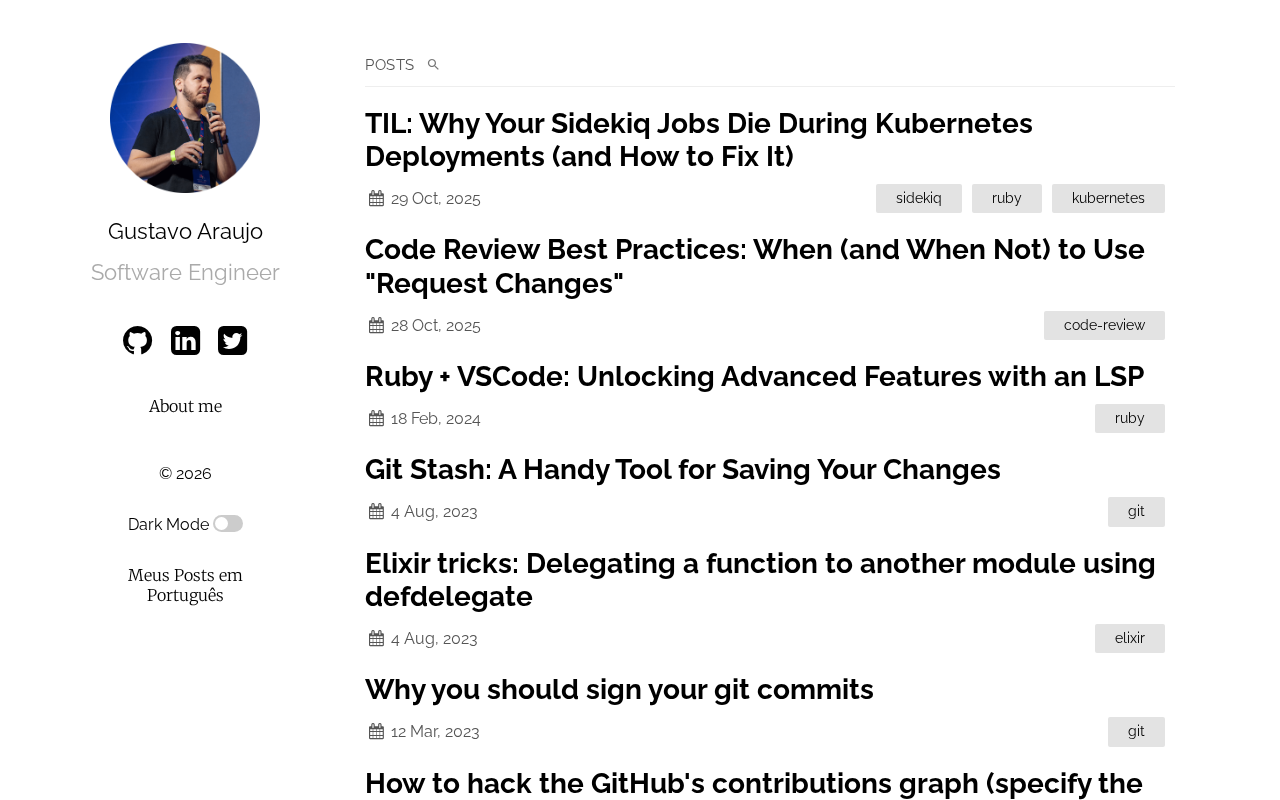1280x800 pixels.
Task: Open the GitHub profile icon
Action: point(138,341)
